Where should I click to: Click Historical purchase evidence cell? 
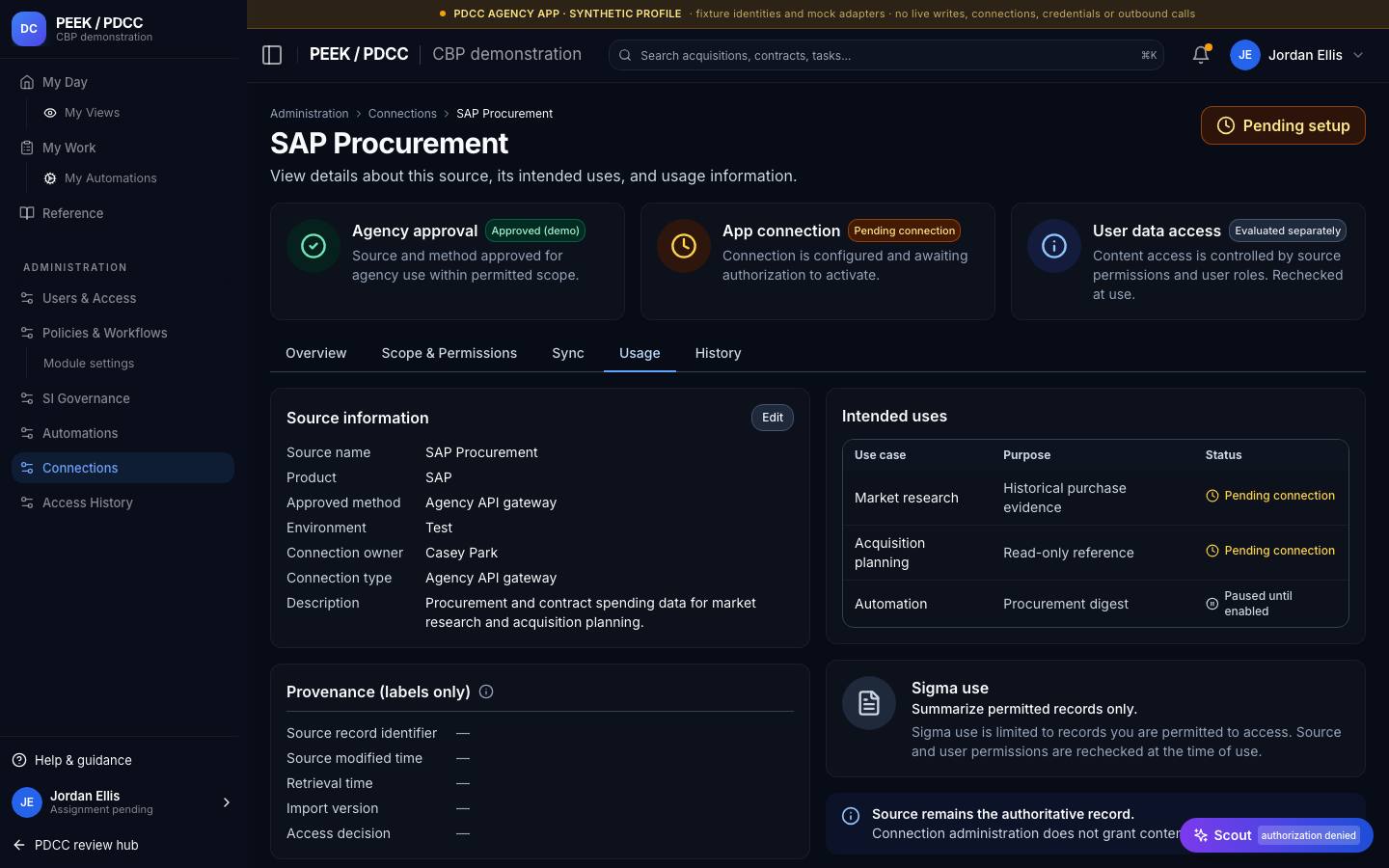[1065, 498]
